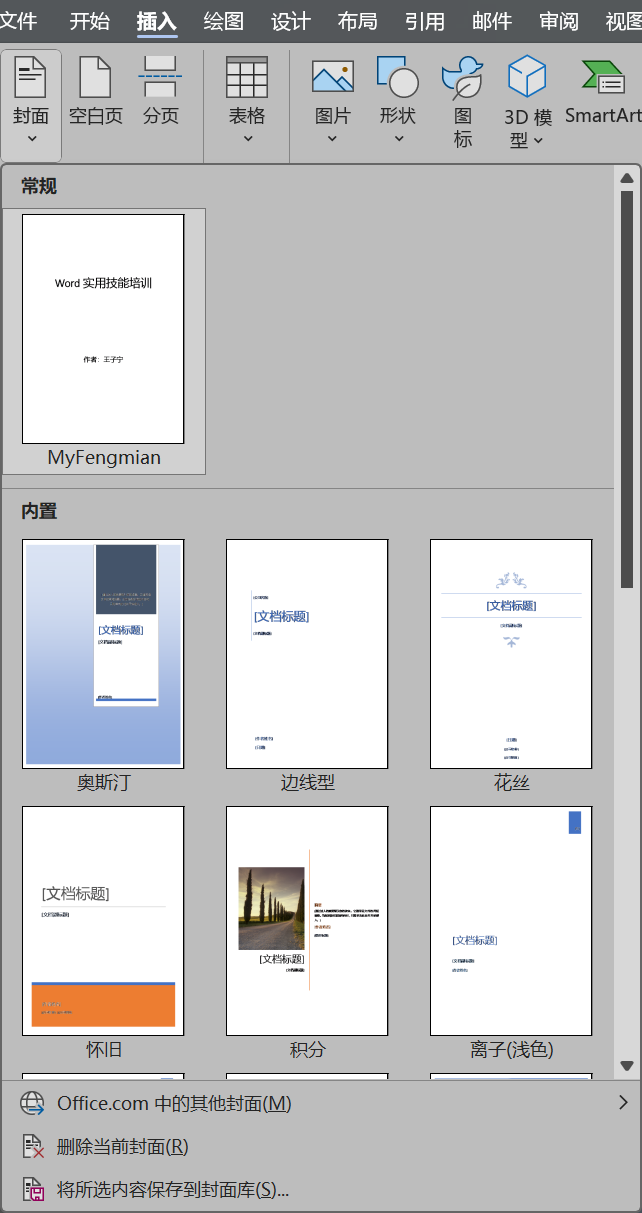Click the gallery scroll up arrow
642x1213 pixels.
click(627, 179)
